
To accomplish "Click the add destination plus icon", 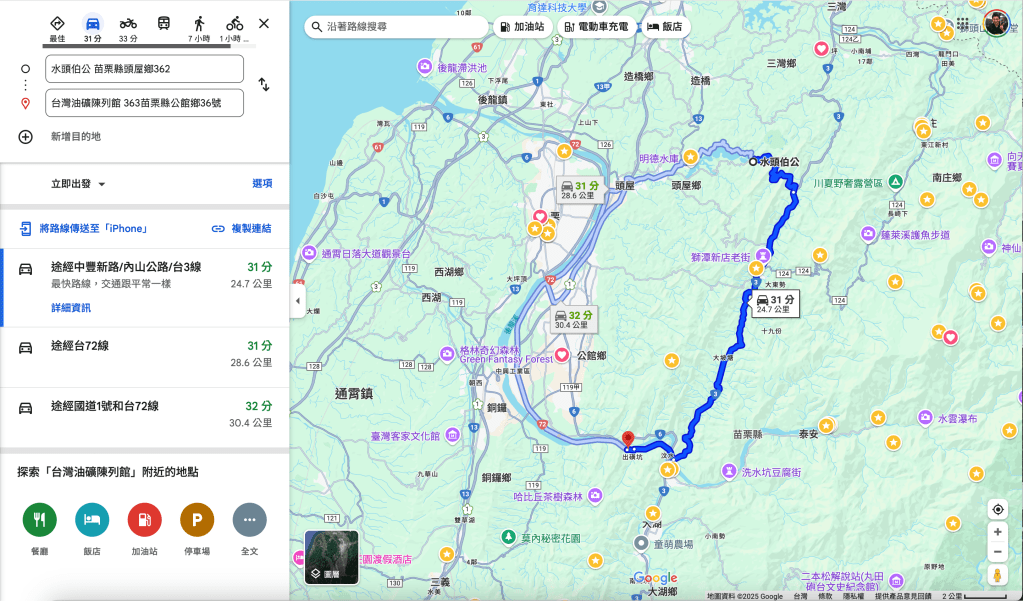I will click(26, 136).
